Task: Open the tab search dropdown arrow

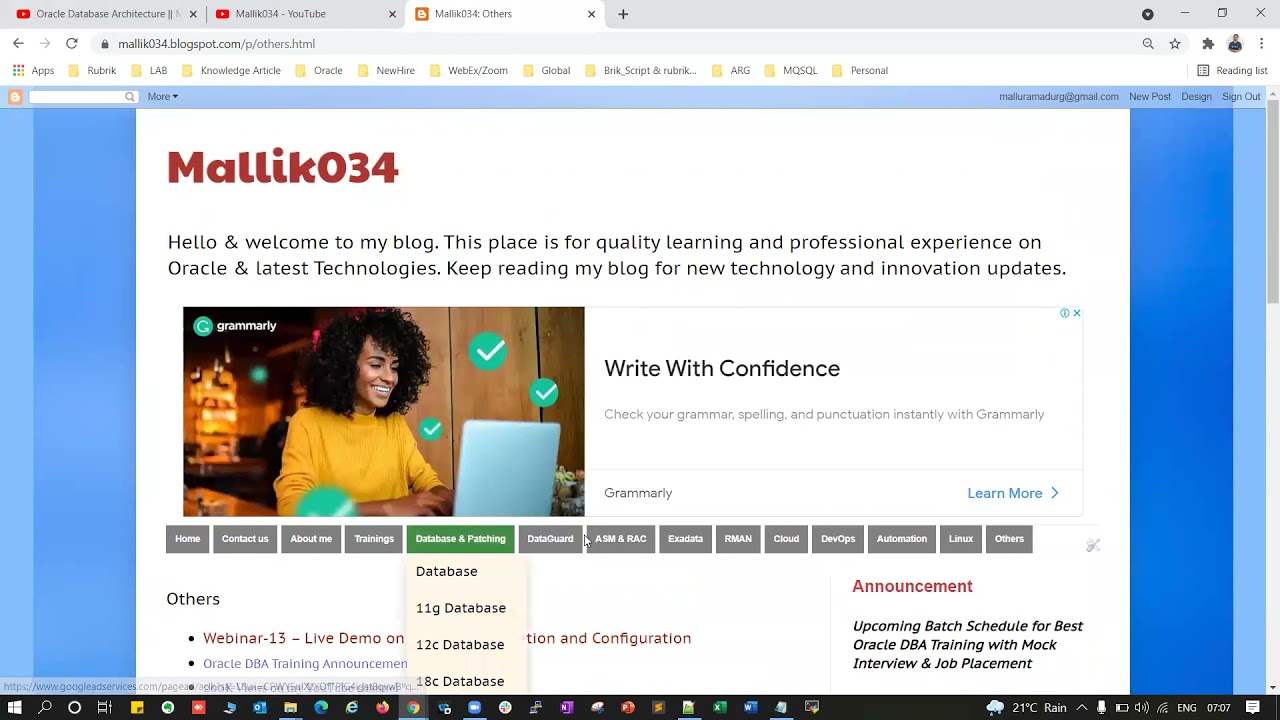Action: pos(1148,14)
